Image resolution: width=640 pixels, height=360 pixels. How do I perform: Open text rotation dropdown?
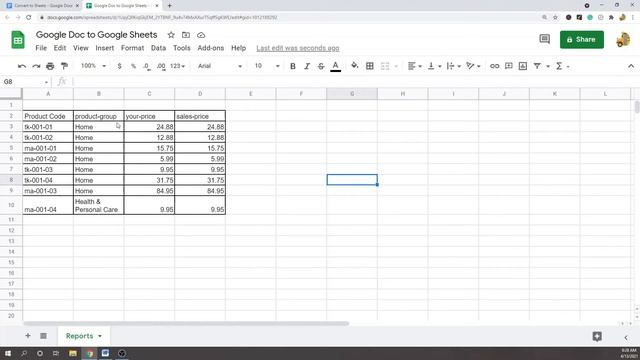(473, 66)
